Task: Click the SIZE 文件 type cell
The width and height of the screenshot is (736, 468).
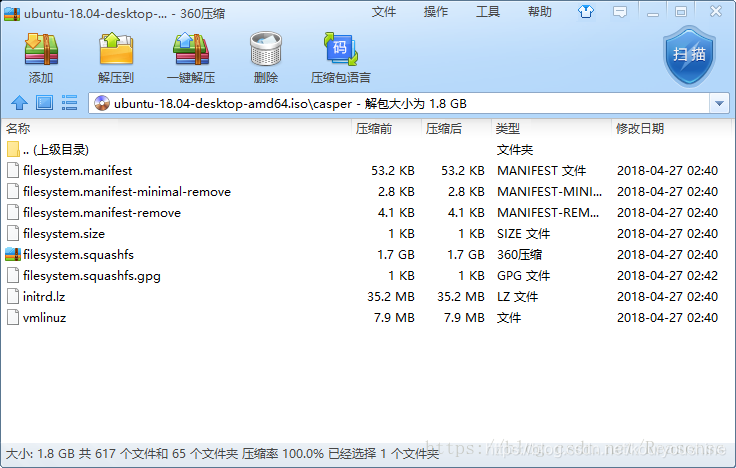Action: (x=523, y=234)
